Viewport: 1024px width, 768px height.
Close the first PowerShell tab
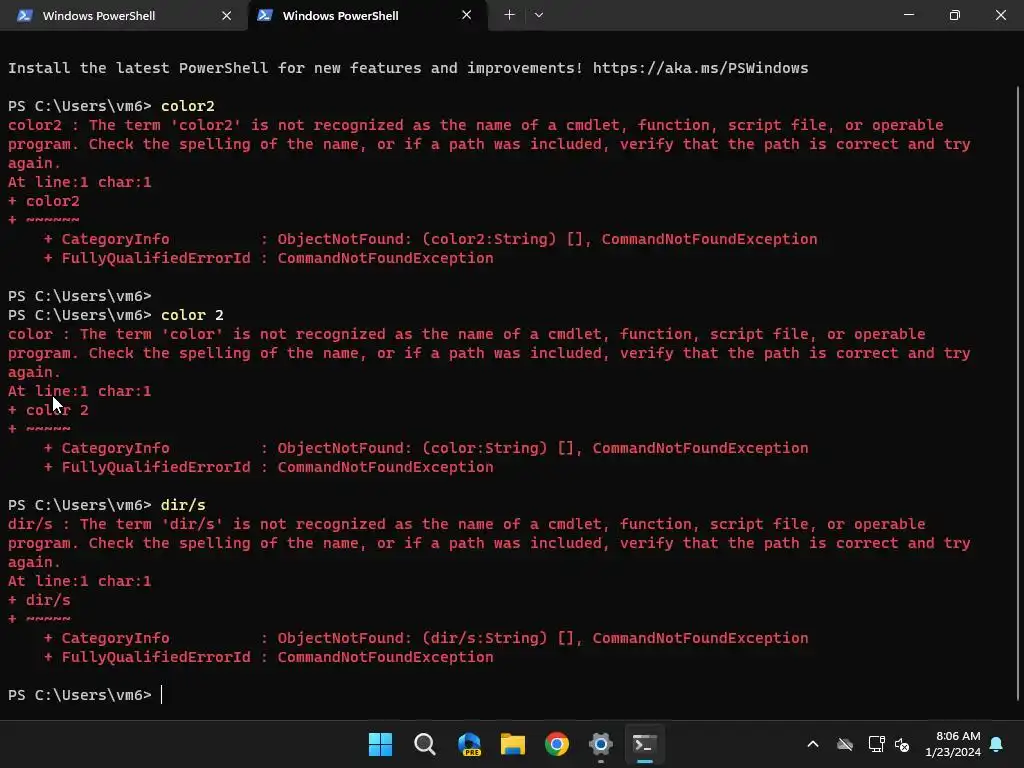227,16
